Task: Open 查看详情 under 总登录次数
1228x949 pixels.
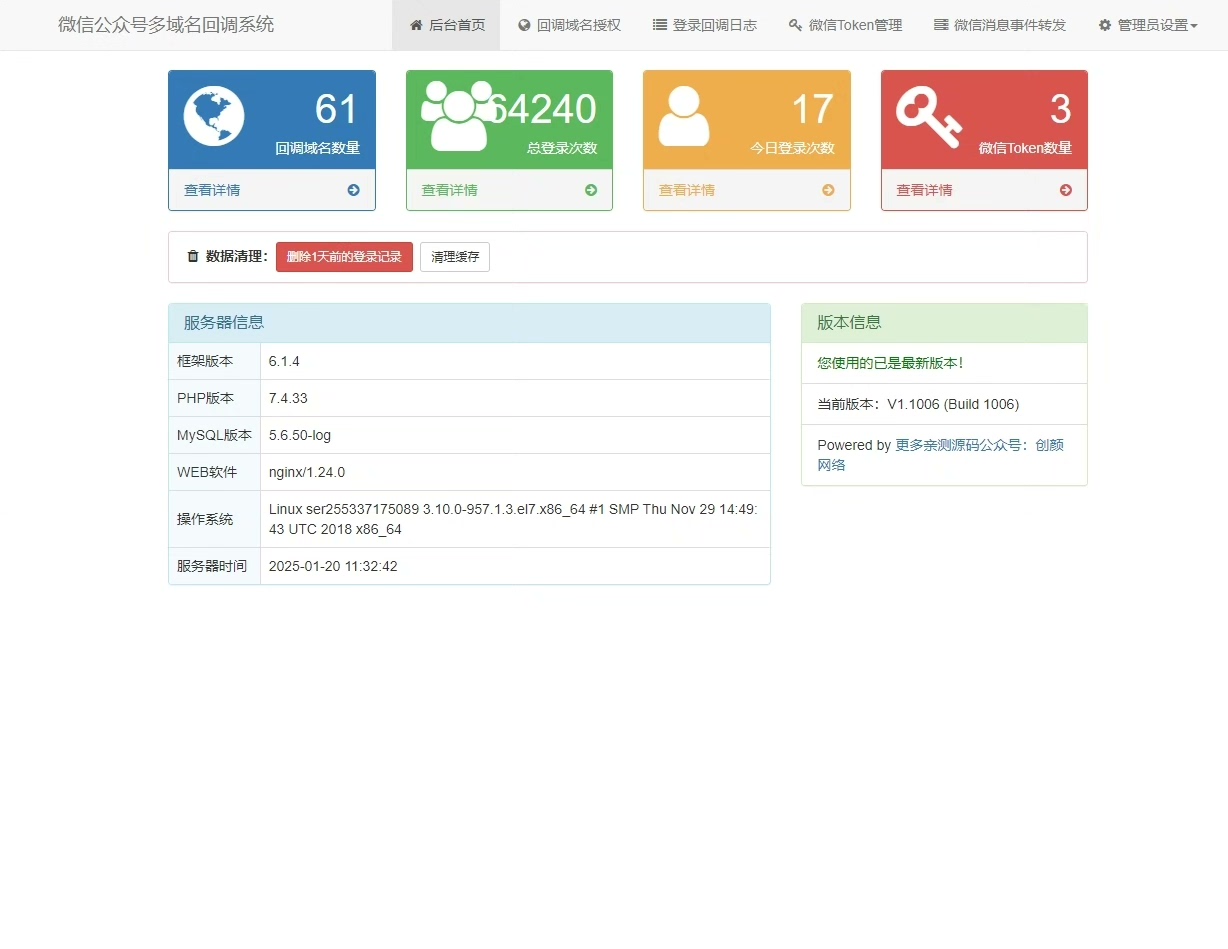Action: 450,190
